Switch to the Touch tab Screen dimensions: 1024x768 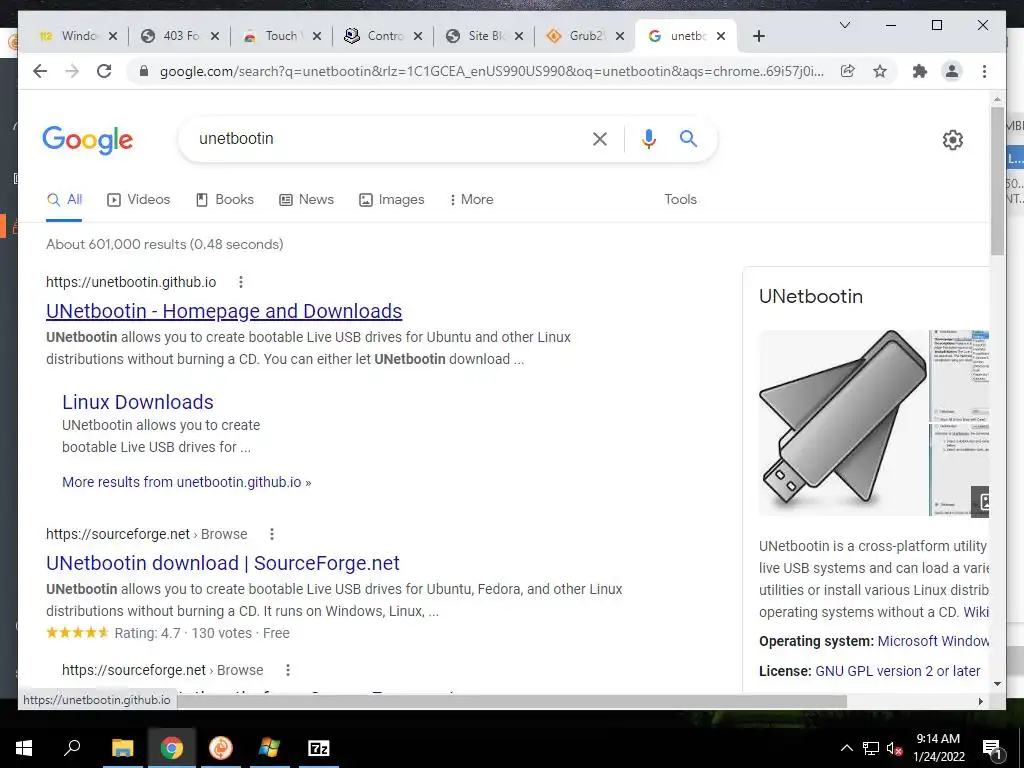[x=281, y=36]
